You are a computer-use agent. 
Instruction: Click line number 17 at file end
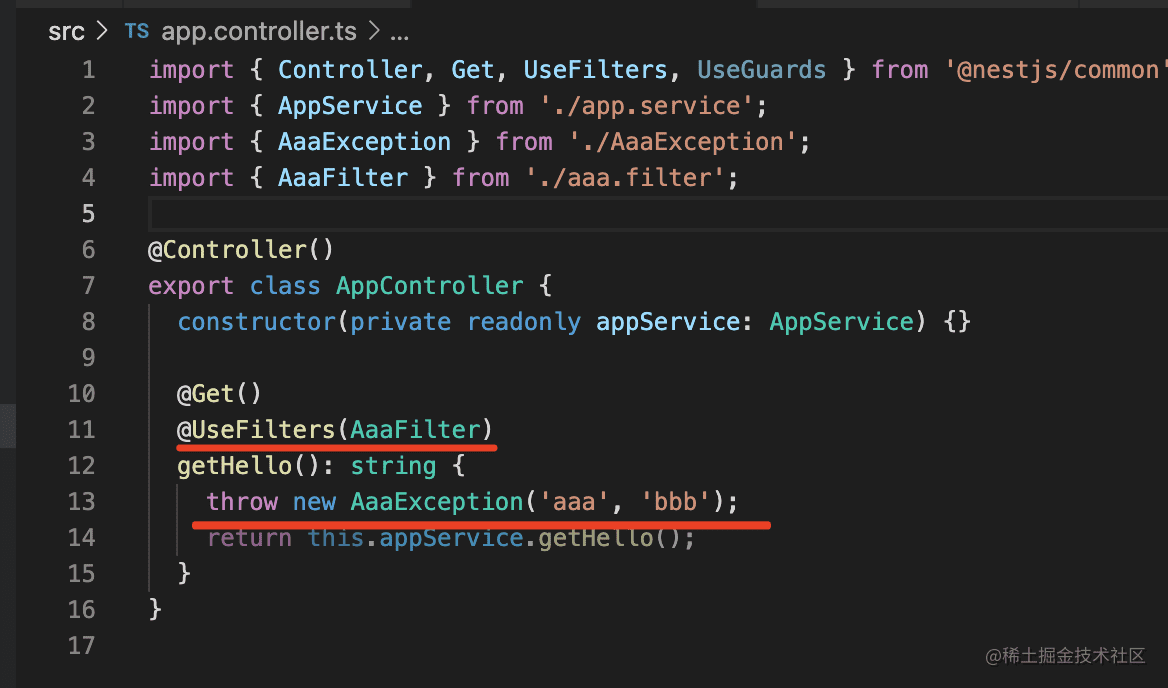click(82, 646)
